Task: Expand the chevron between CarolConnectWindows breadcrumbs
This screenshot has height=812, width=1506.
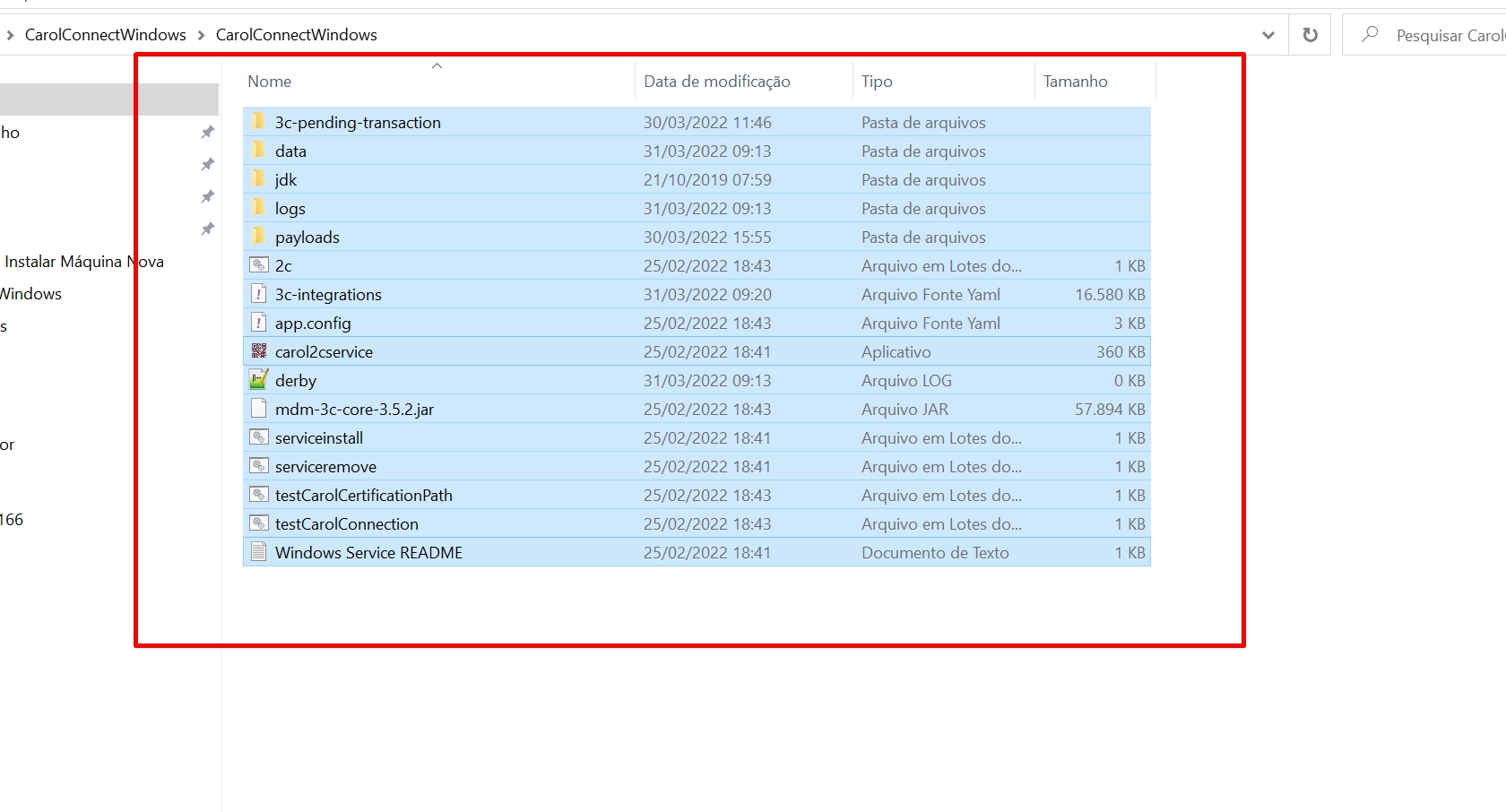Action: tap(202, 35)
